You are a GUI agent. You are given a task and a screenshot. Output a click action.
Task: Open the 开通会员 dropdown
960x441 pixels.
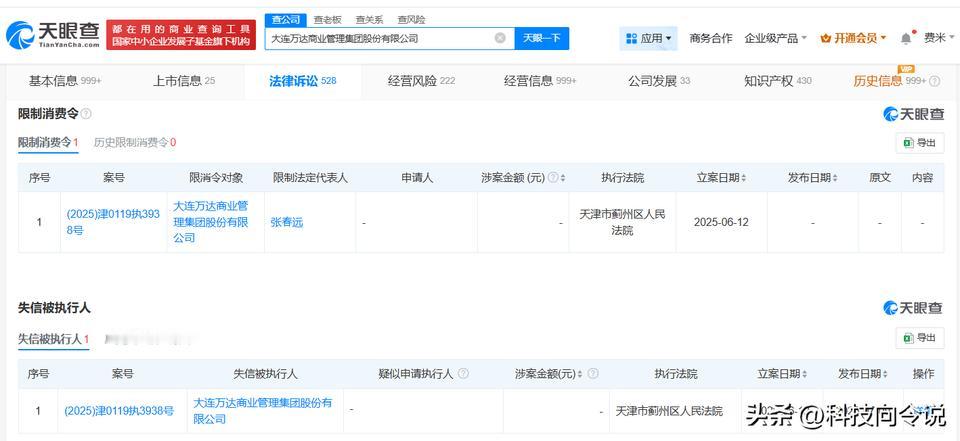click(853, 39)
